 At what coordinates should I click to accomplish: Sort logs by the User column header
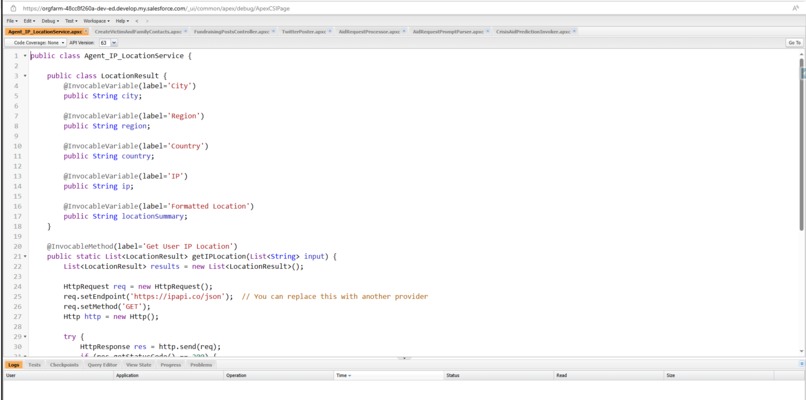[58, 376]
